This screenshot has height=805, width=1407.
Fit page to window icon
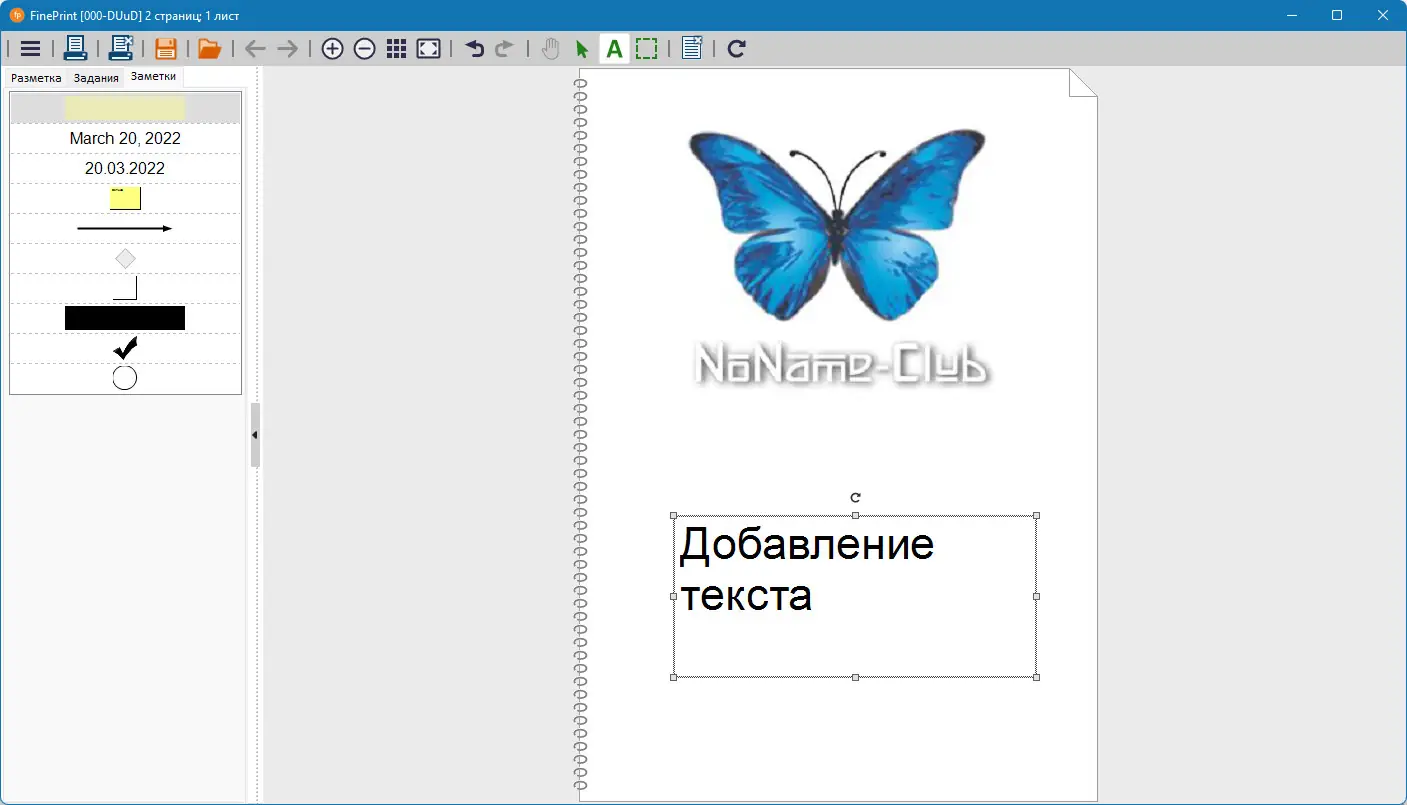[429, 49]
